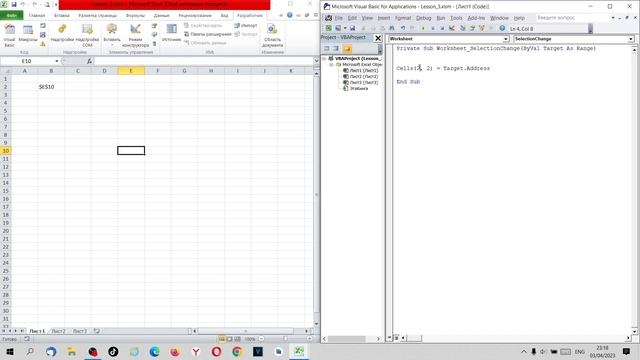Switch to sheet tab Лист2
Screen dimensions: 640x360
[x=58, y=331]
